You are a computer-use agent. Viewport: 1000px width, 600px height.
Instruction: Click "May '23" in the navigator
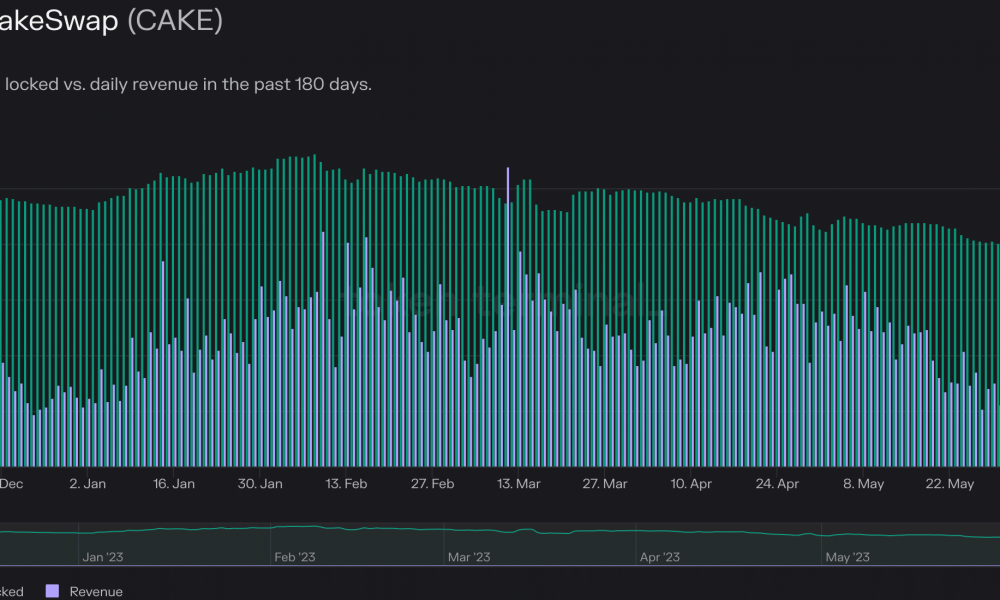(x=848, y=557)
